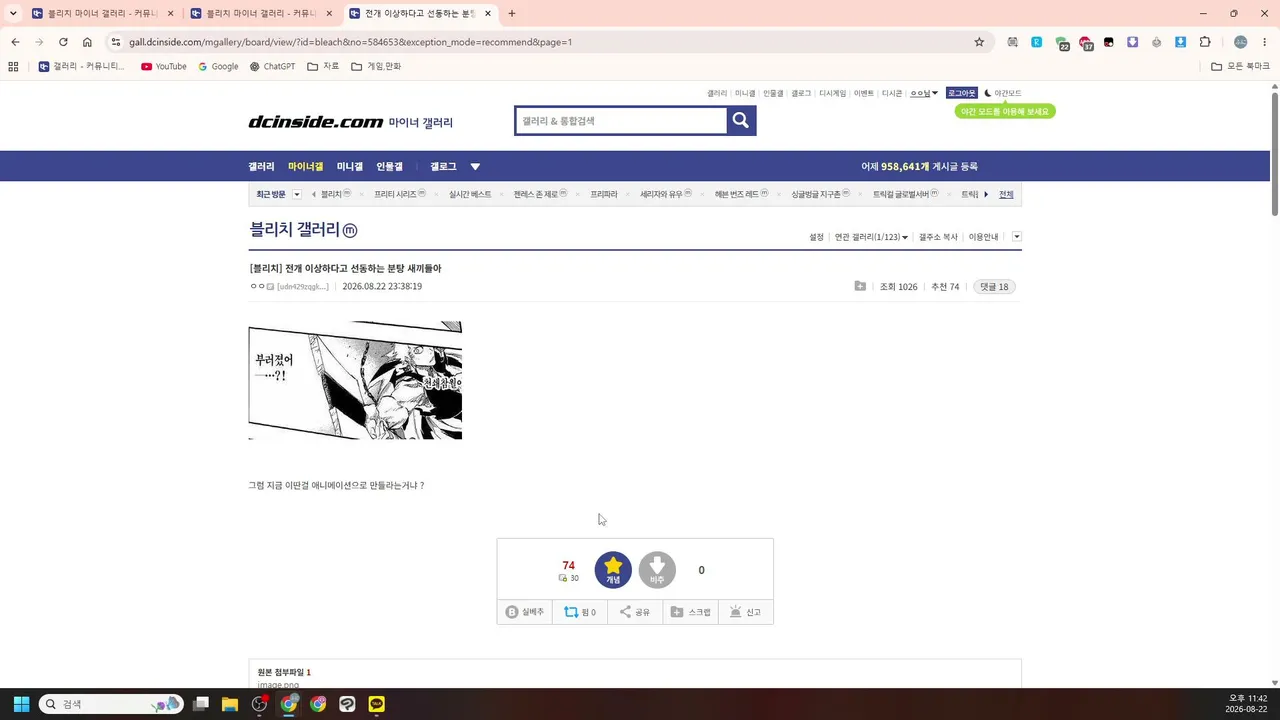Screen dimensions: 1280x720
Task: Open 프리티 시리즈 in the recent visits bar
Action: click(400, 194)
